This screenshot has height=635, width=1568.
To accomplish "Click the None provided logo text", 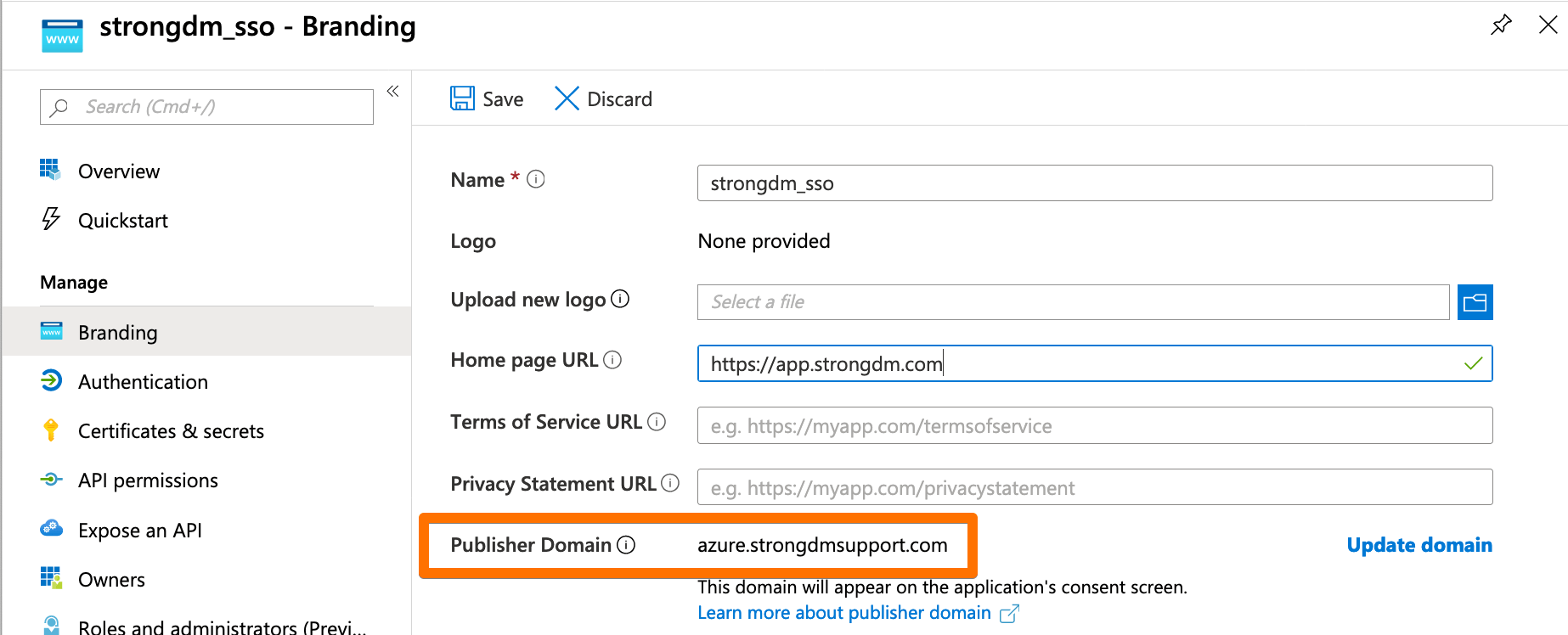I will (x=764, y=241).
